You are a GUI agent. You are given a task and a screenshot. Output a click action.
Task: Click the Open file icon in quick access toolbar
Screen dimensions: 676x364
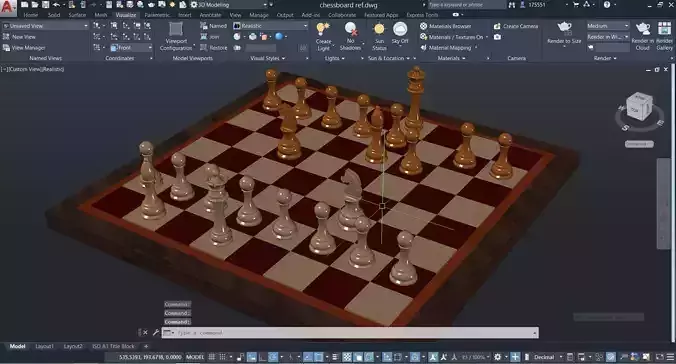(35, 5)
